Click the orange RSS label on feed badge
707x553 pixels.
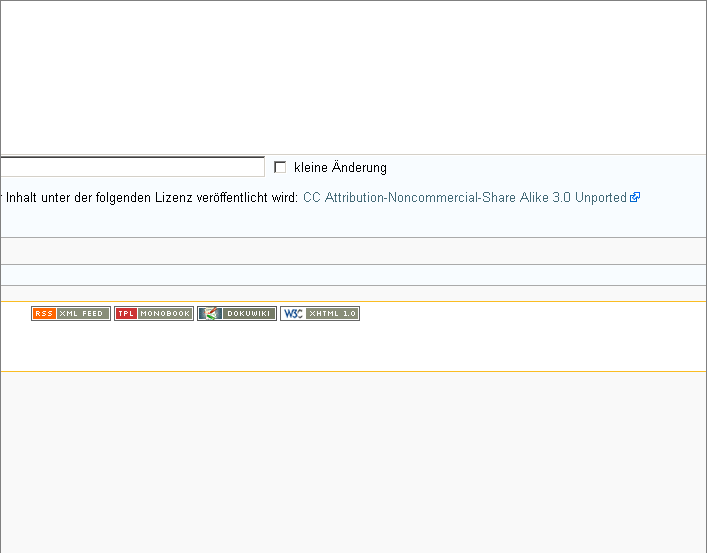44,314
